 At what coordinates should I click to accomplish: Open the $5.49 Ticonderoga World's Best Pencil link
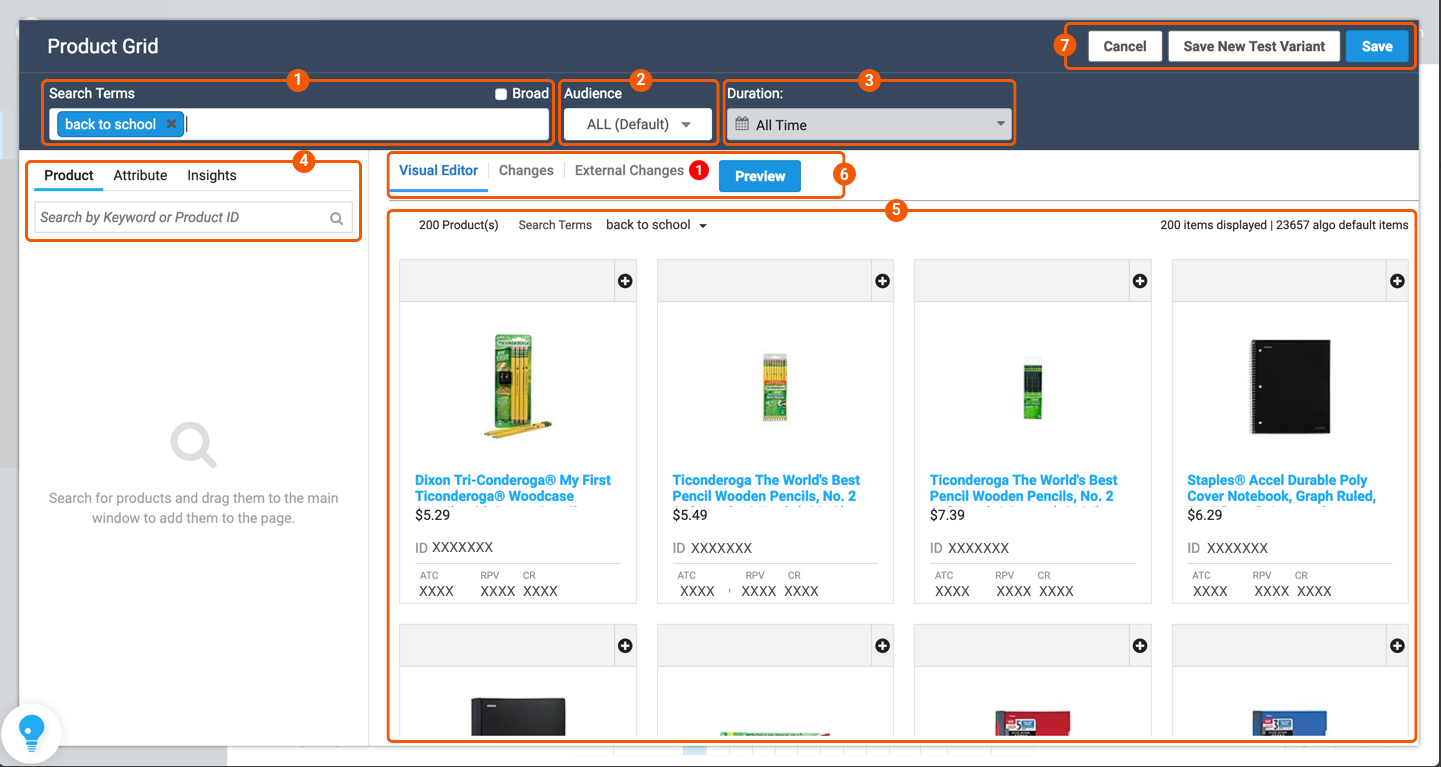(766, 488)
